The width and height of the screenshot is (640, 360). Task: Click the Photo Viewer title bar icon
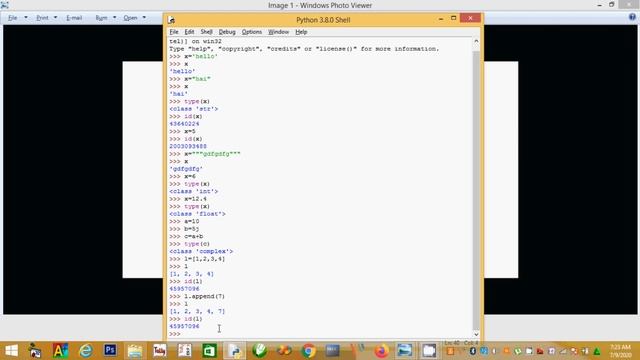click(x=5, y=5)
